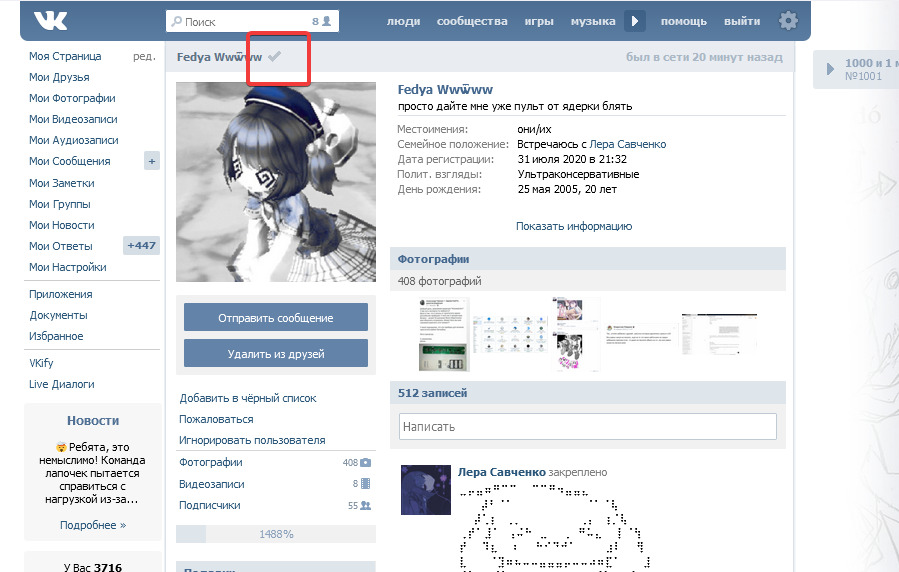
Task: Open Видеозаписи link under profile actions
Action: coord(212,484)
